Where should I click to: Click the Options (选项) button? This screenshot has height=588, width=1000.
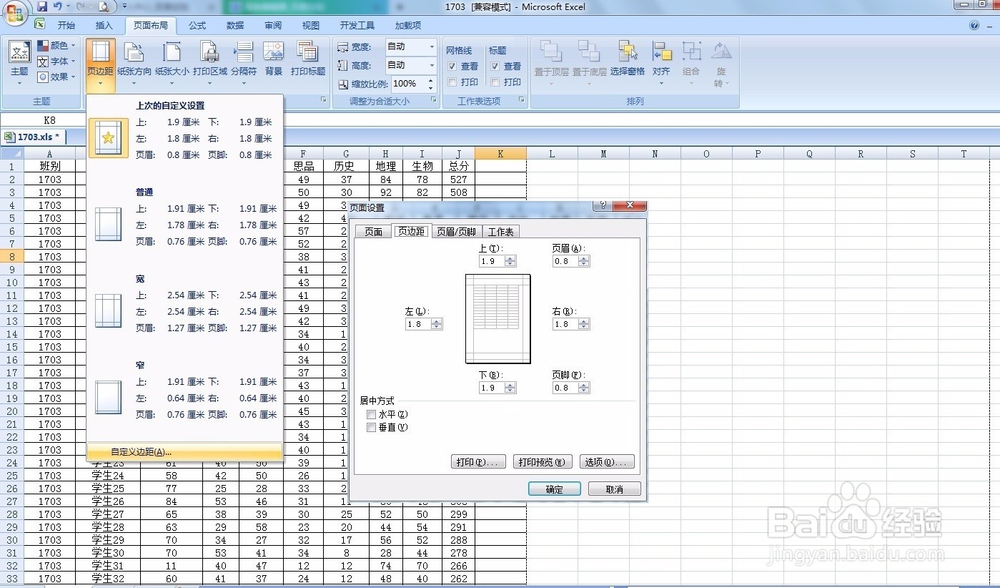(607, 462)
